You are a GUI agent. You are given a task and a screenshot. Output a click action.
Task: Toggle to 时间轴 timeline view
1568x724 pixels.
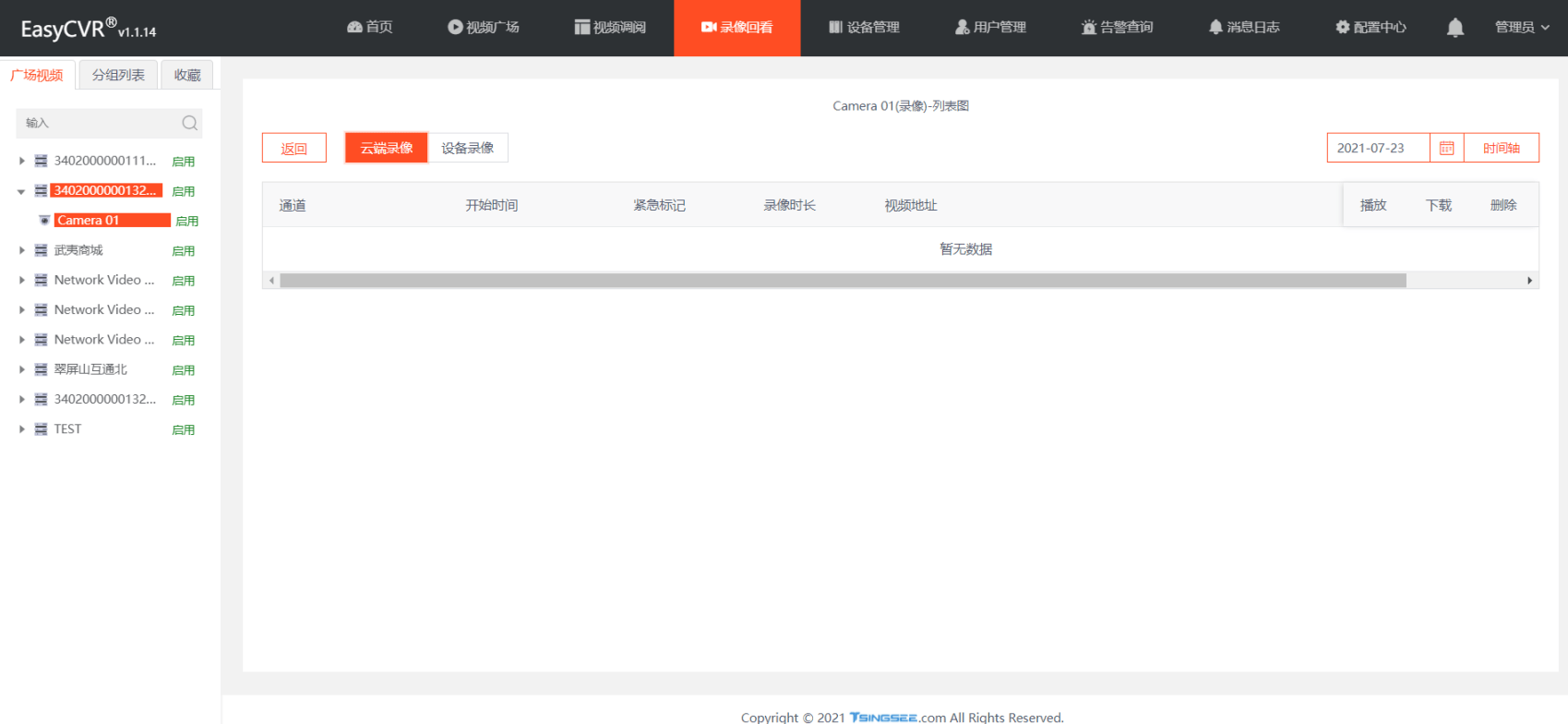coord(1501,148)
